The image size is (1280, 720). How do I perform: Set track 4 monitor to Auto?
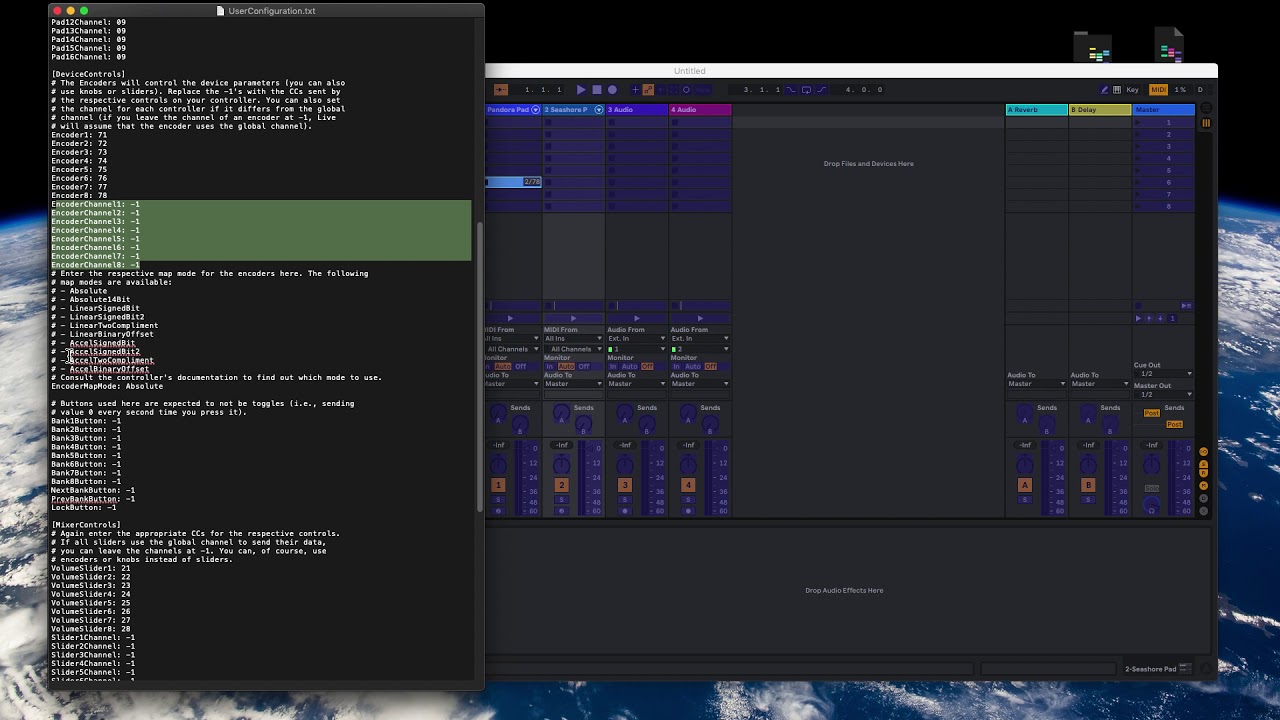click(692, 366)
